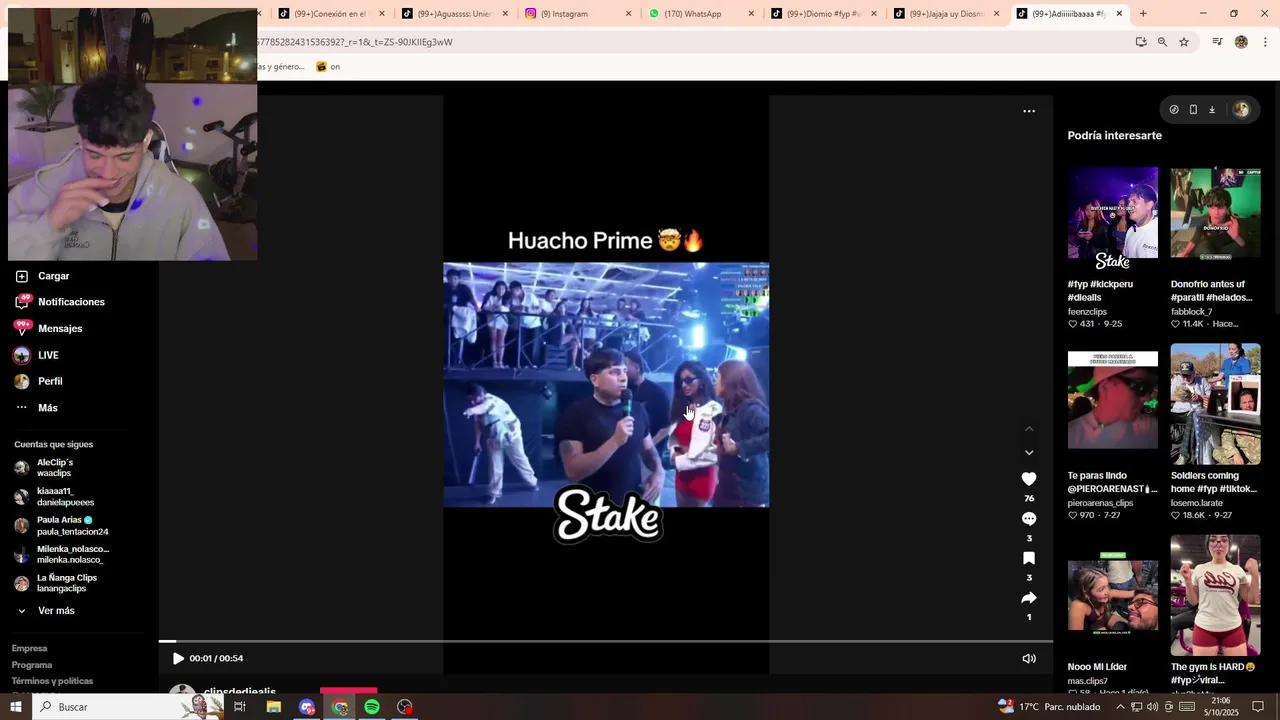Image resolution: width=1280 pixels, height=720 pixels.
Task: Open the Chrome three-dot menu
Action: point(1265,42)
